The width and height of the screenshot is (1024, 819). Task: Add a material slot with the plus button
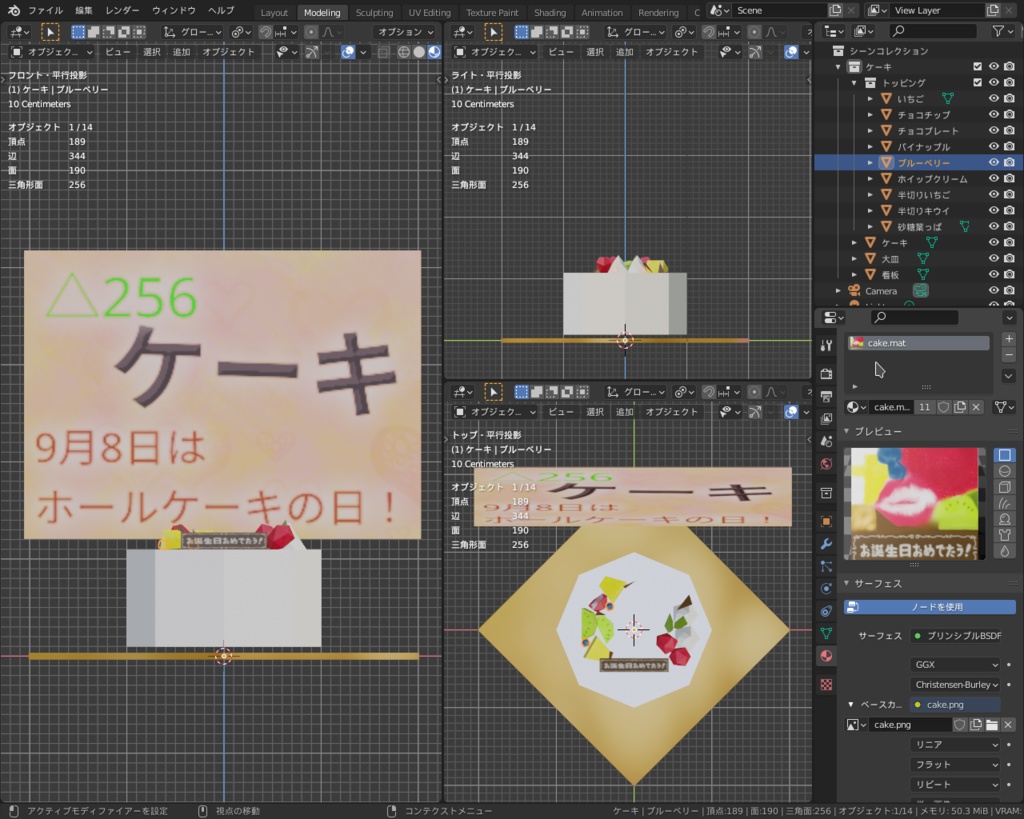tap(1009, 338)
